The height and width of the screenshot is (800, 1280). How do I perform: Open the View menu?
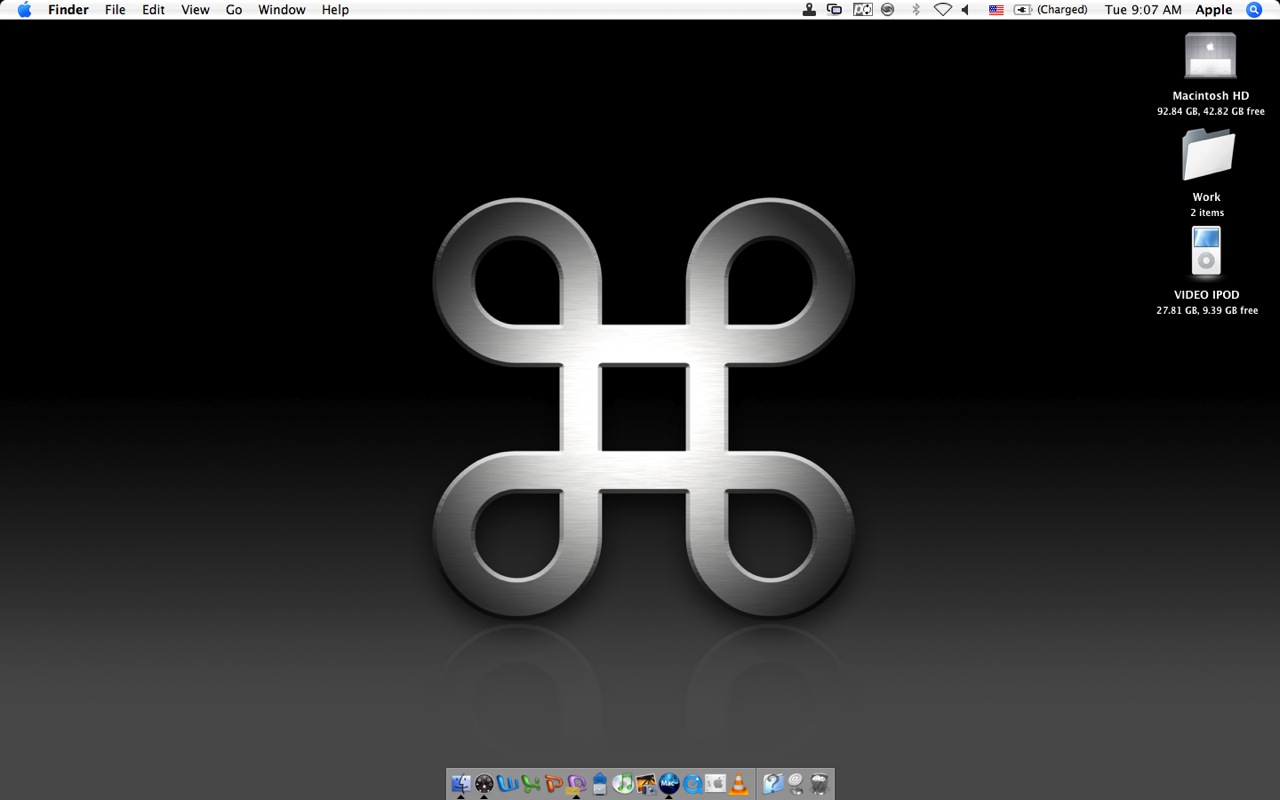pyautogui.click(x=195, y=10)
